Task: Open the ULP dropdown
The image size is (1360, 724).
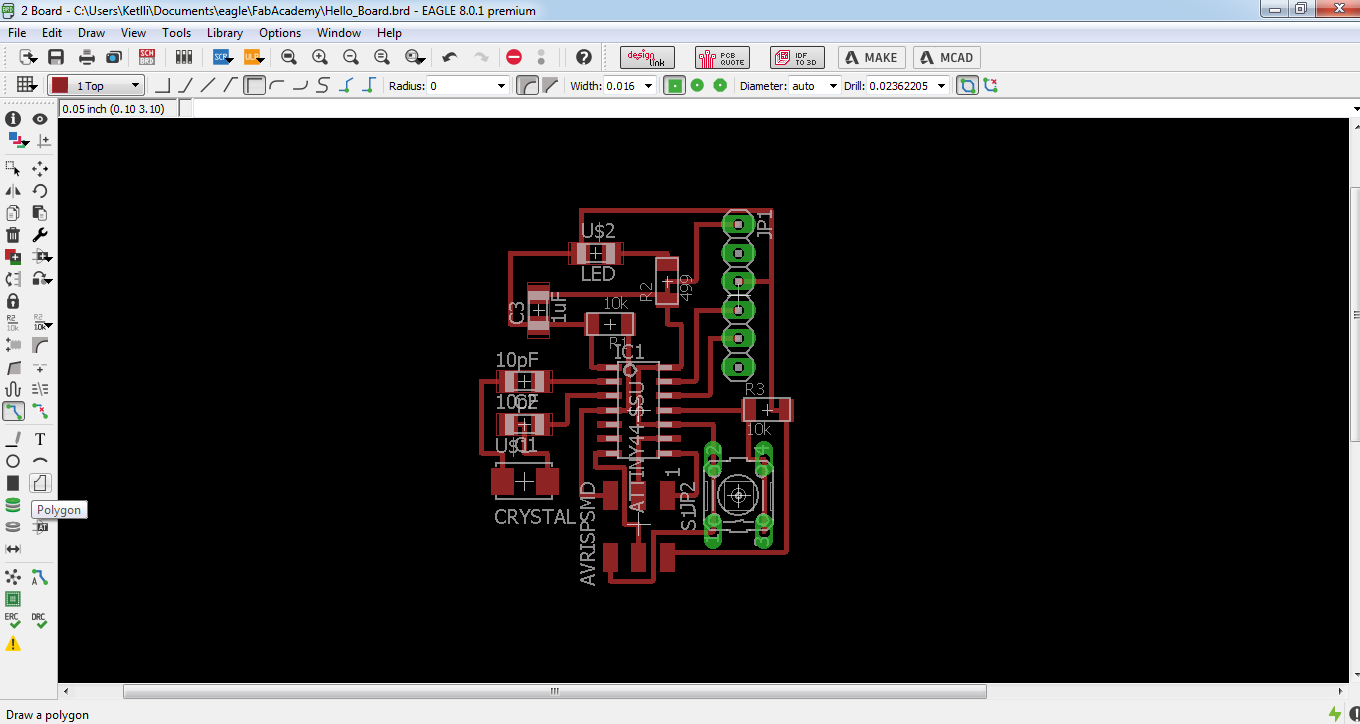Action: click(x=254, y=57)
